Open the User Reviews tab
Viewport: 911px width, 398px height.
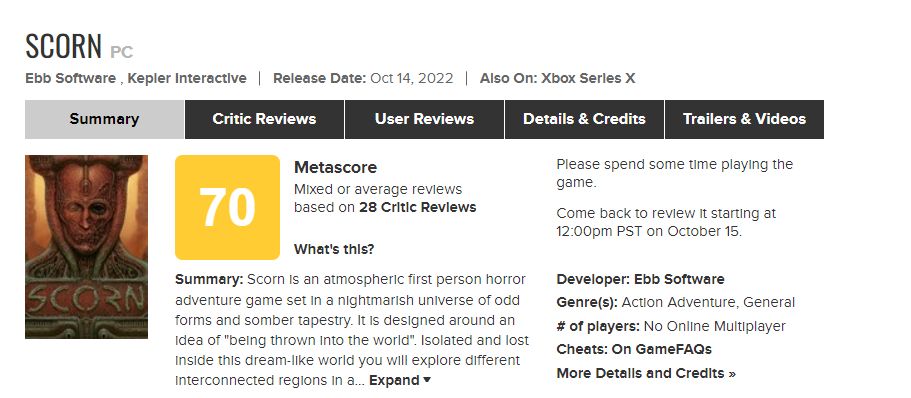[x=424, y=119]
